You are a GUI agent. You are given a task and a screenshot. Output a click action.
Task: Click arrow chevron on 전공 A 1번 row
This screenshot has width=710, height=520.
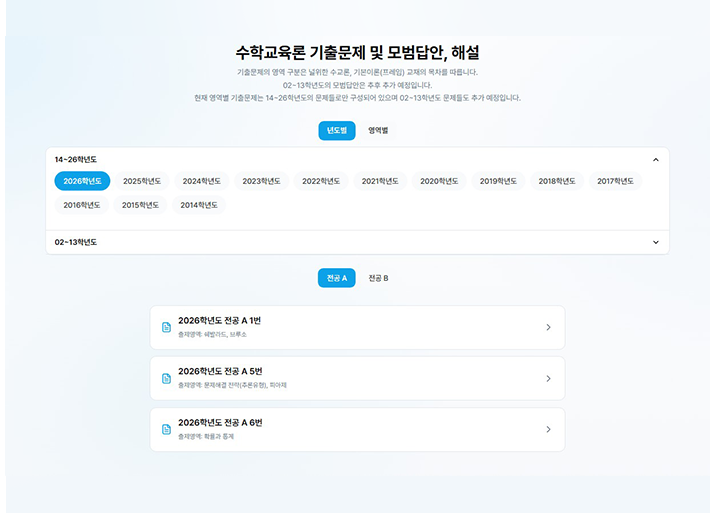[x=548, y=327]
